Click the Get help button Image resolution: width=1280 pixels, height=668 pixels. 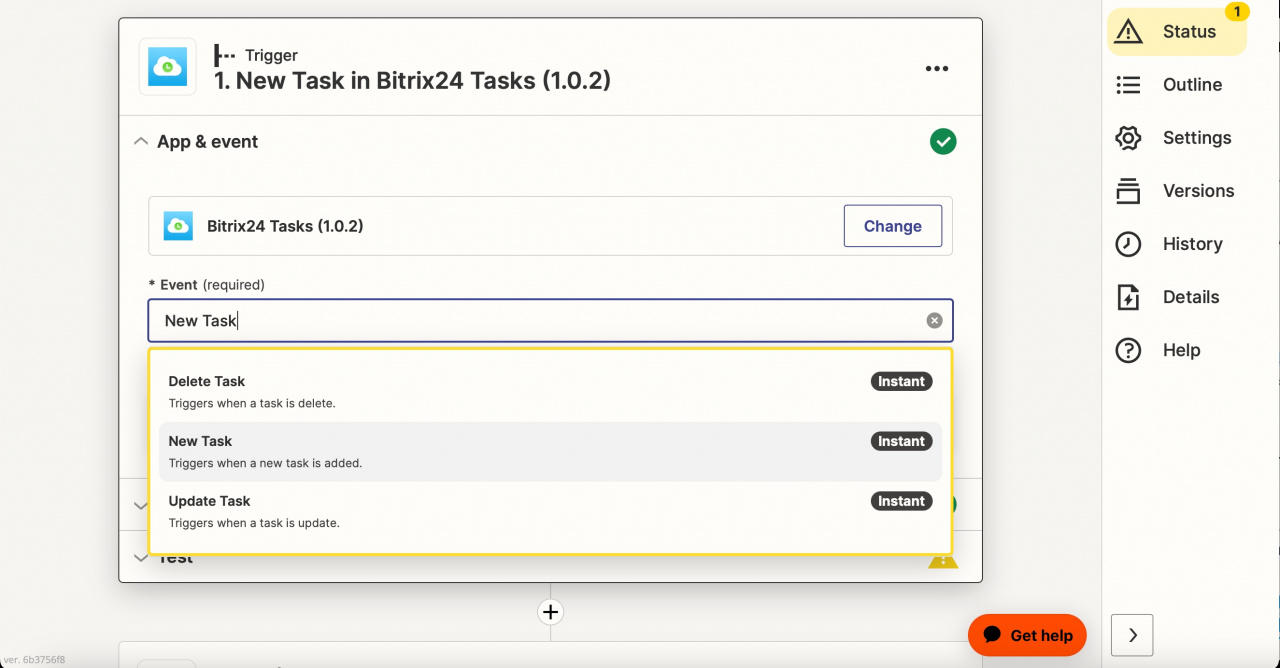(x=1027, y=635)
